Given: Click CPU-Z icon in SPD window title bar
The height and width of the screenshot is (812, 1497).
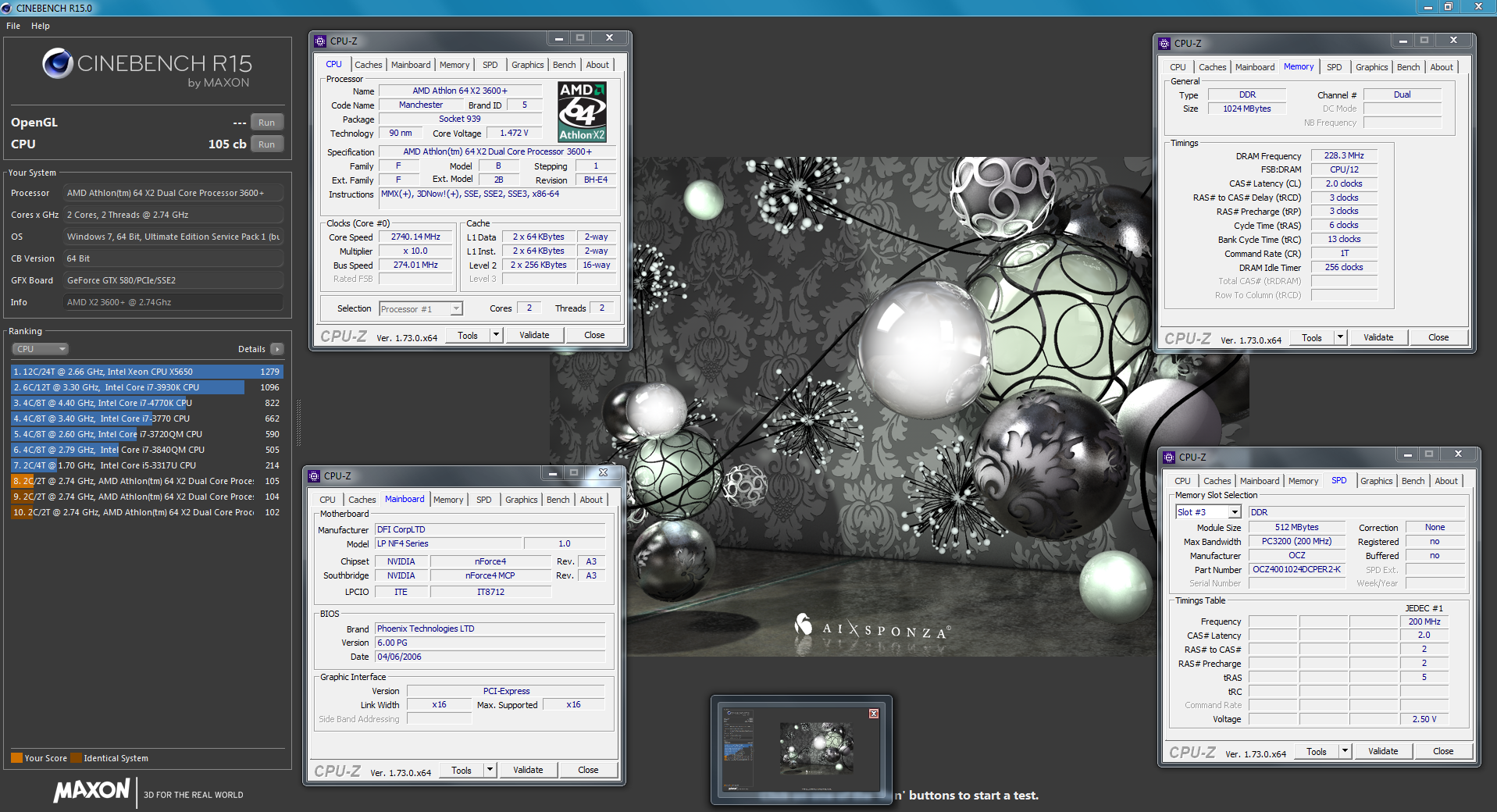Looking at the screenshot, I should tap(1169, 458).
